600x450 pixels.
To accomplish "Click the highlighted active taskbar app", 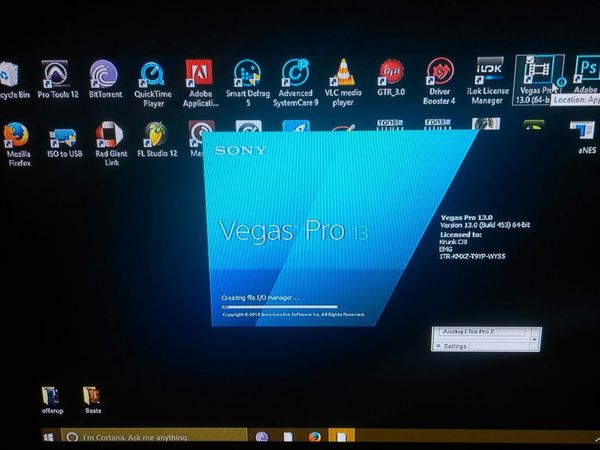I will (342, 437).
